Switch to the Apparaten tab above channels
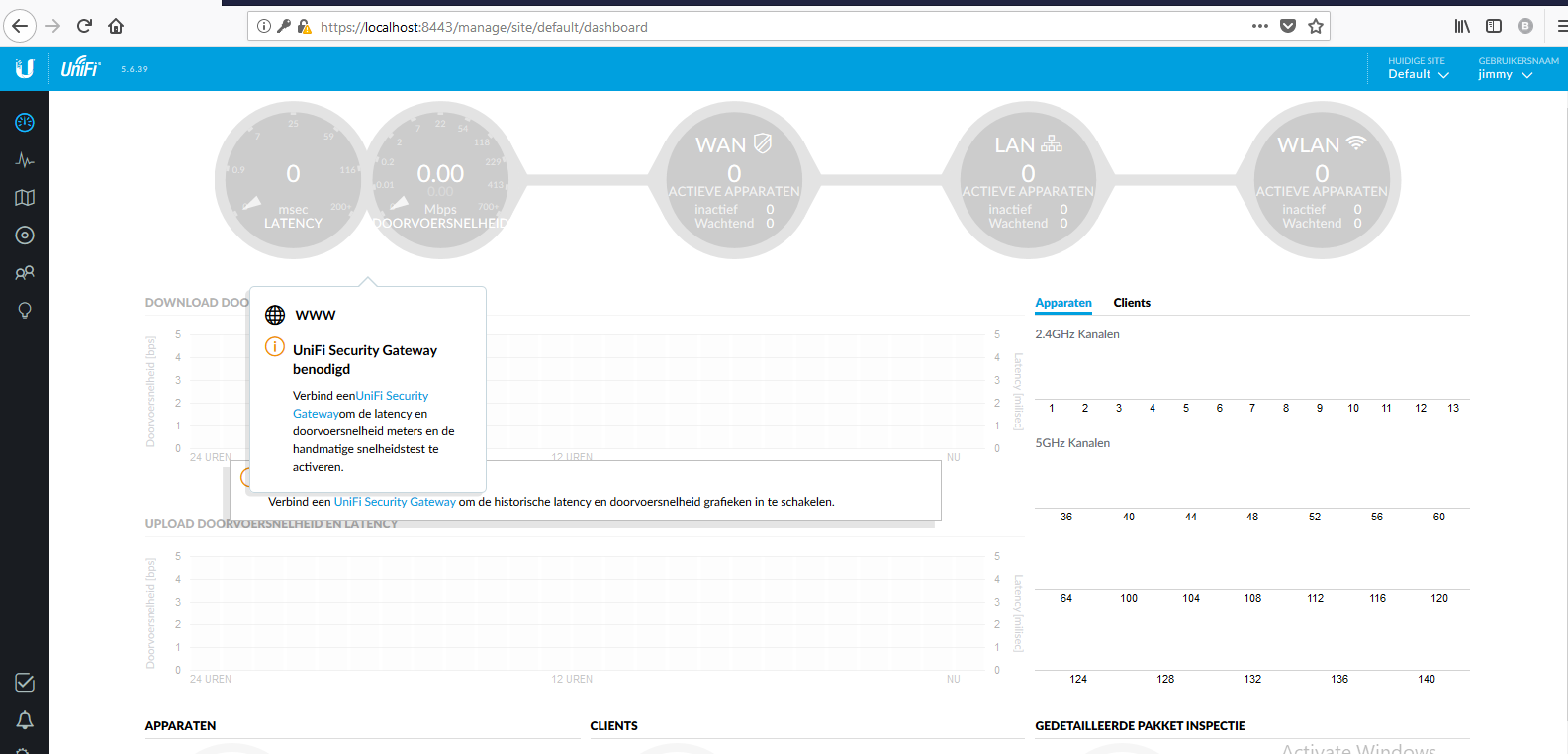Screen dimensions: 1568x754 tap(1063, 303)
